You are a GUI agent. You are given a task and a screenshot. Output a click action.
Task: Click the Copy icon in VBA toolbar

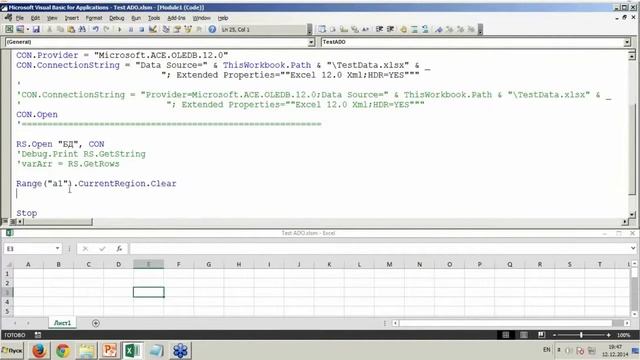coord(60,29)
